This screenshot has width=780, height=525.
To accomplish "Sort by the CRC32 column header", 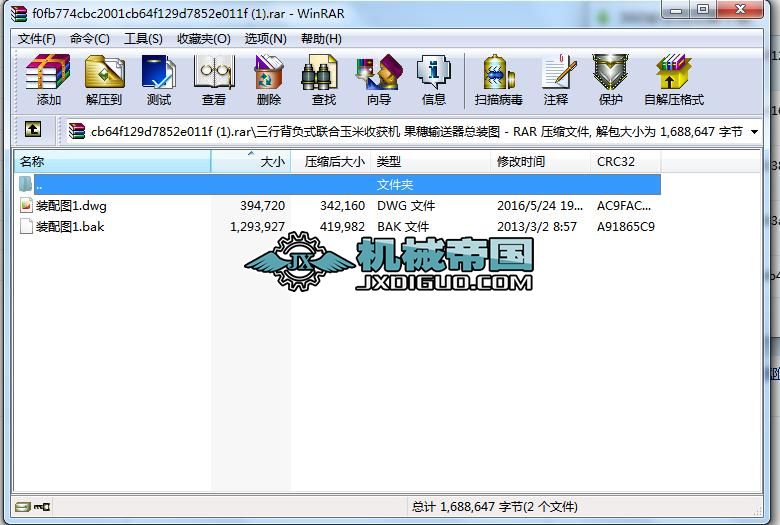I will pos(626,162).
